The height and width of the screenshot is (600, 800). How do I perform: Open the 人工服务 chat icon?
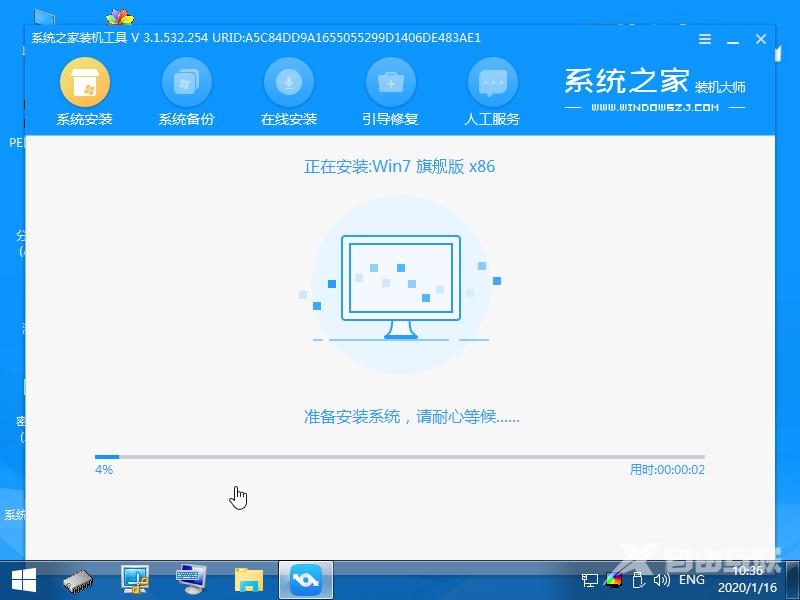point(493,83)
